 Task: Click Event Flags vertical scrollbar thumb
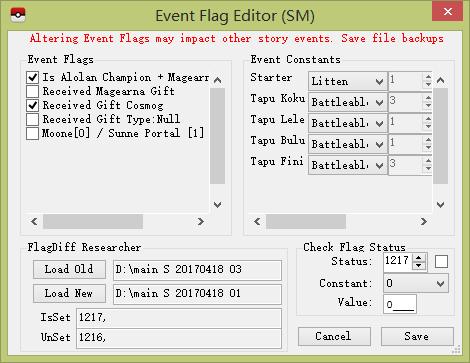coord(218,136)
